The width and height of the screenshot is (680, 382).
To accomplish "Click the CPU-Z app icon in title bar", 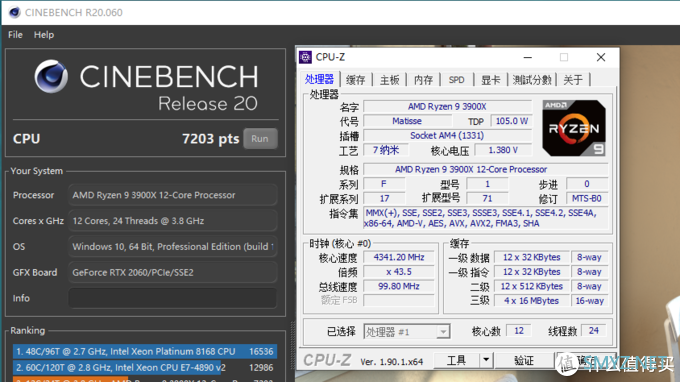I will 305,57.
